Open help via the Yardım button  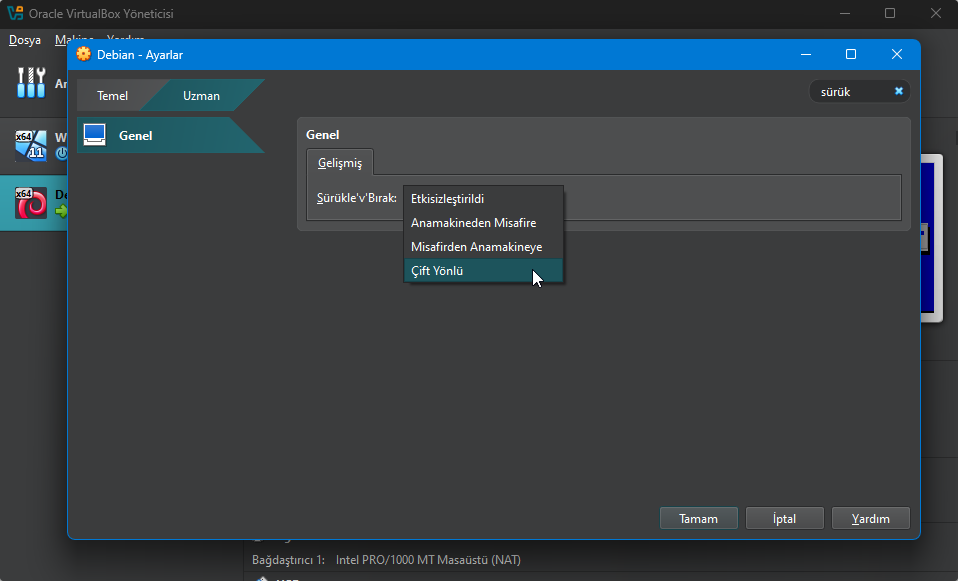coord(870,518)
